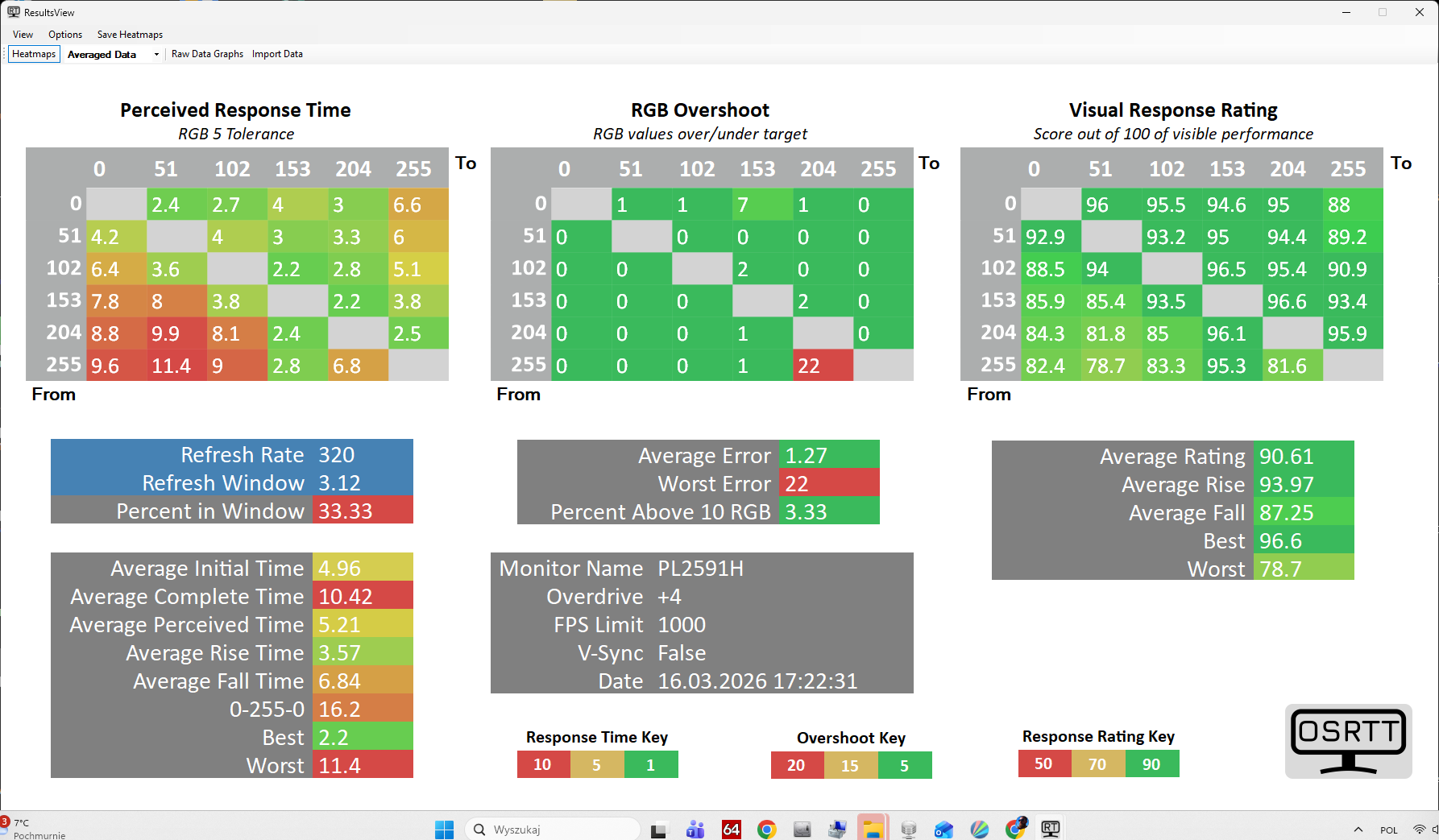The width and height of the screenshot is (1439, 840).
Task: Open Raw Data Graphs view
Action: pyautogui.click(x=207, y=54)
